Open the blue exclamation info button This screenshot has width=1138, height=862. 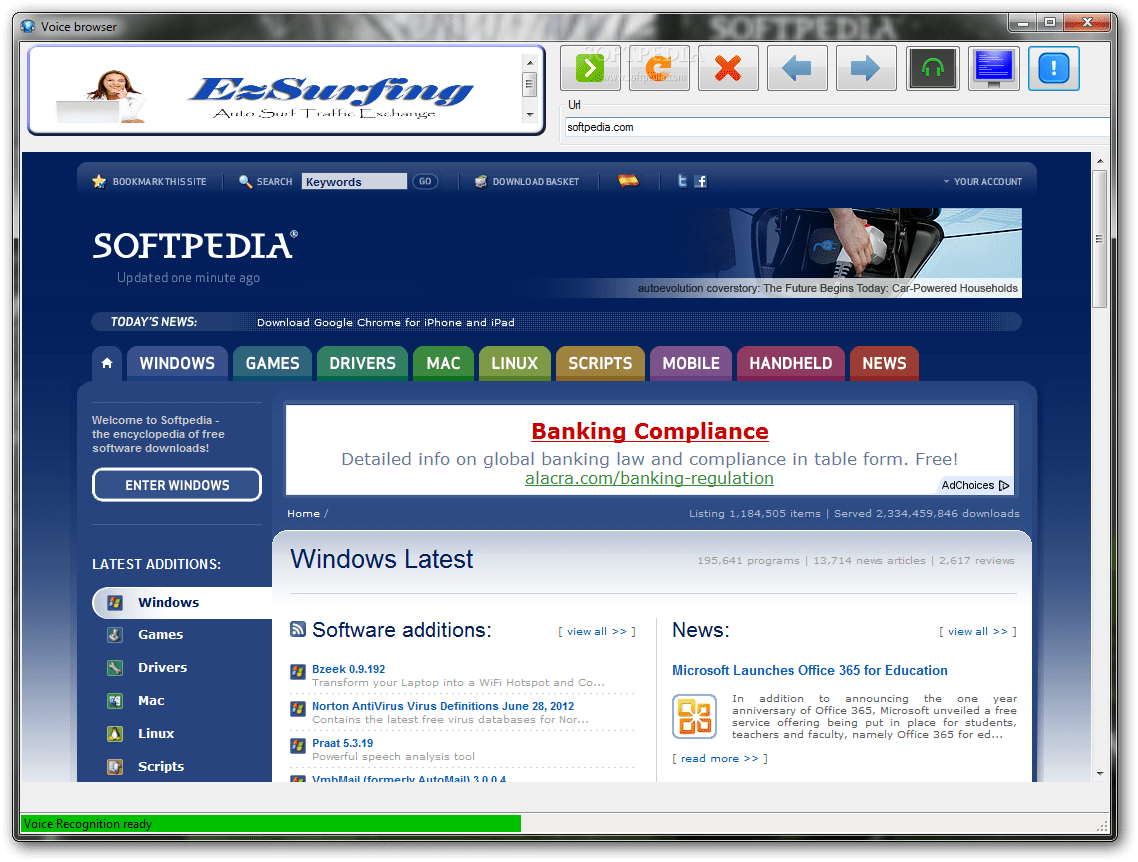(x=1054, y=68)
